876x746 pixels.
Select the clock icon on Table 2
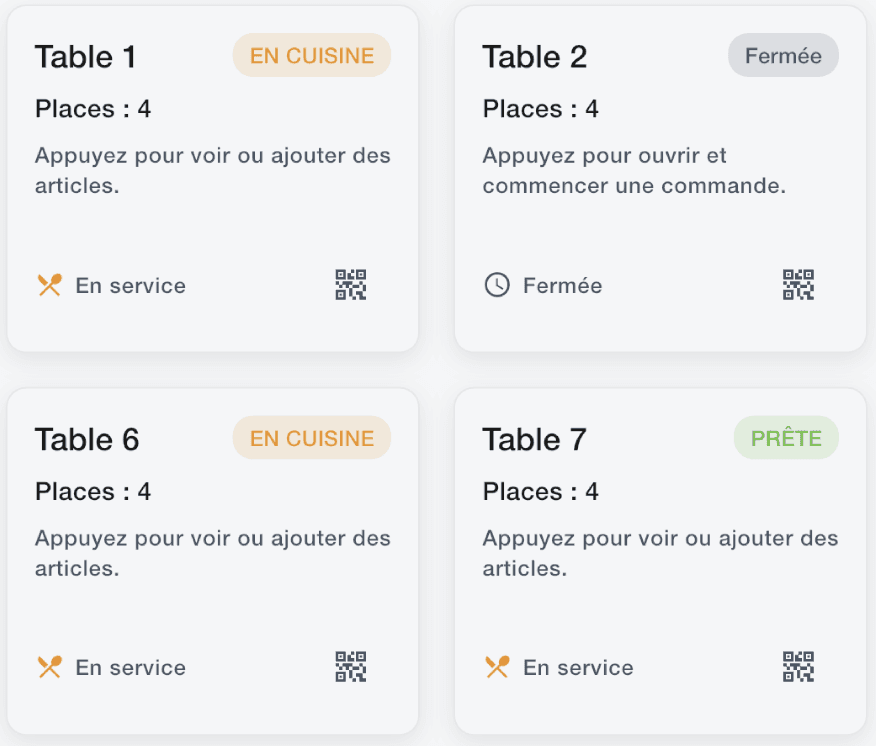coord(495,285)
